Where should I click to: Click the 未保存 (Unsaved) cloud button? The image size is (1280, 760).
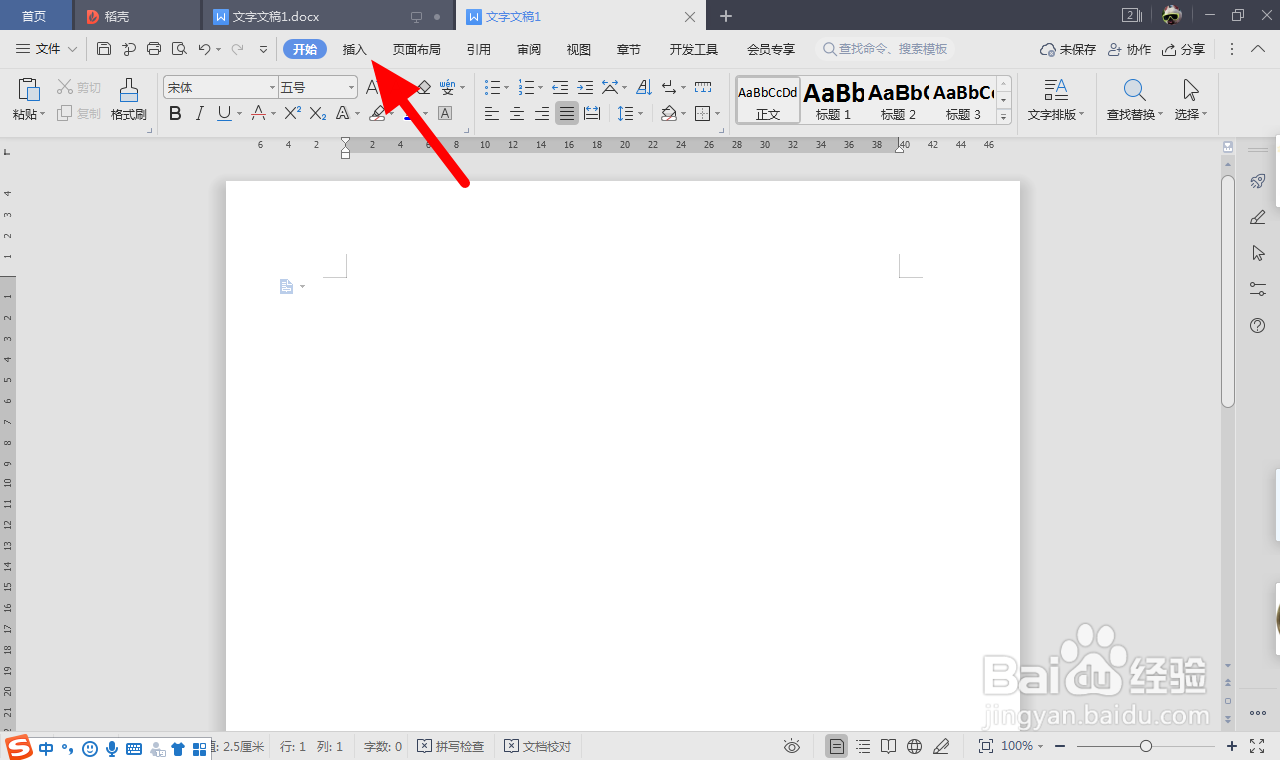coord(1068,49)
